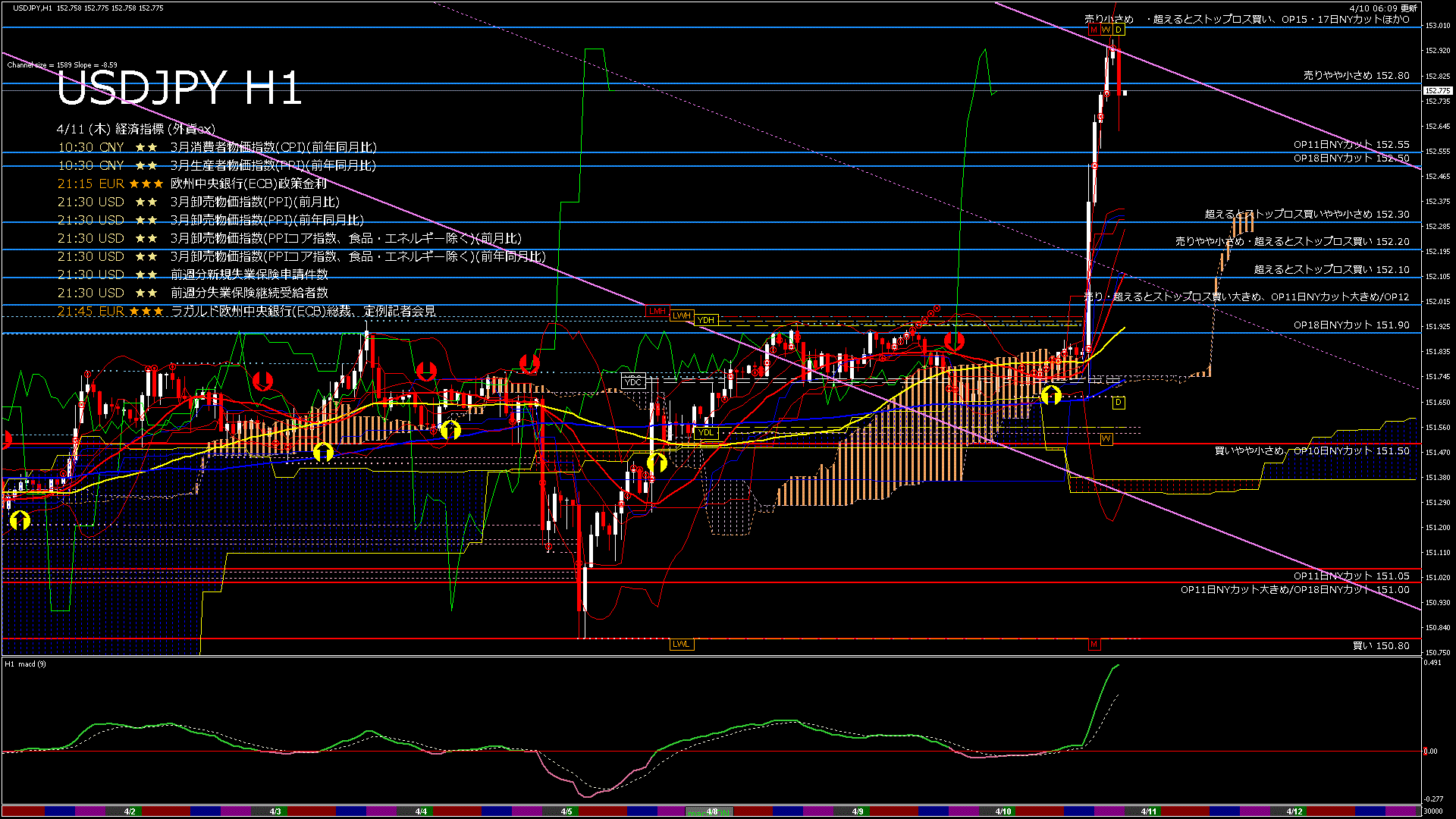The image size is (1456, 819).
Task: Select the yellow YDL label box
Action: (x=706, y=433)
